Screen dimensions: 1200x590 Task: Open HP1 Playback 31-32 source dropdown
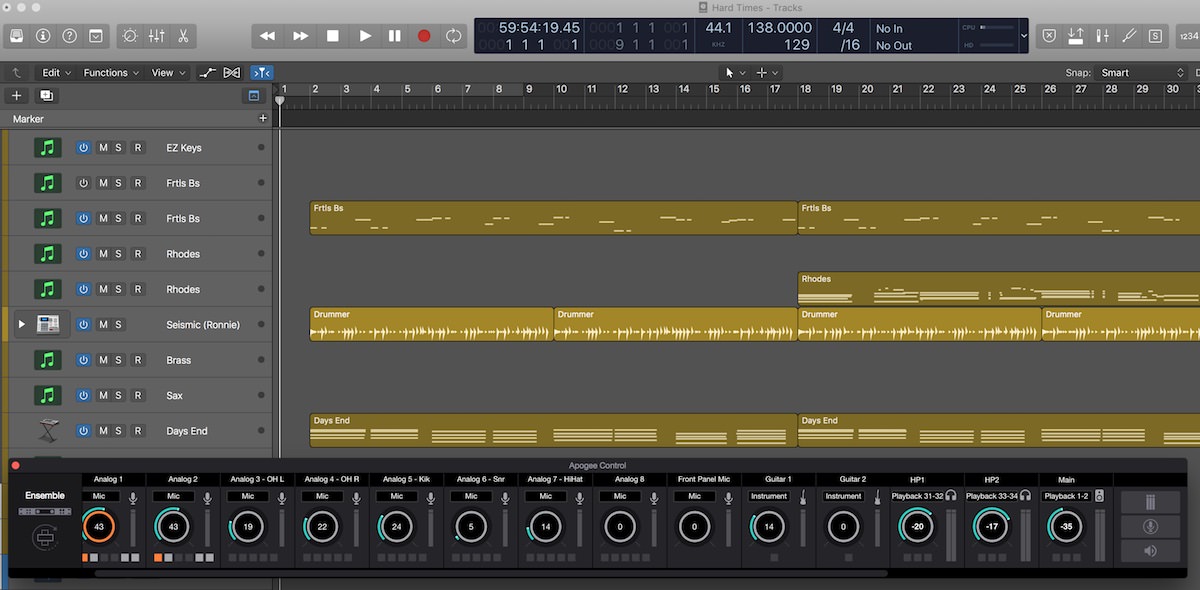916,496
